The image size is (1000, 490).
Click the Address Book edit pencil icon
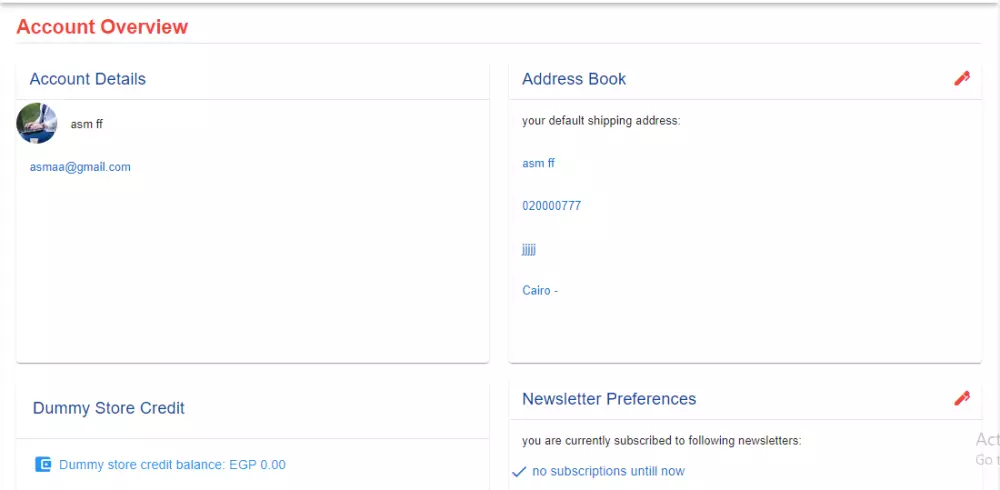pos(962,78)
